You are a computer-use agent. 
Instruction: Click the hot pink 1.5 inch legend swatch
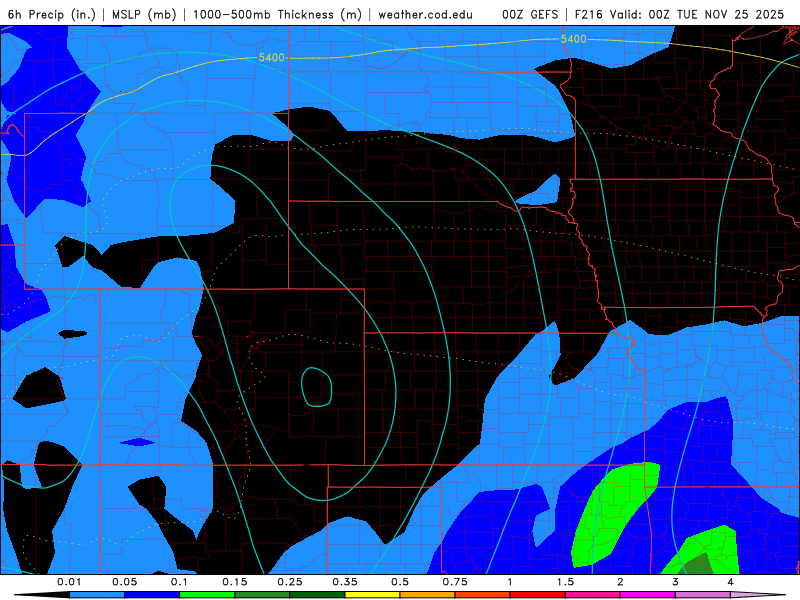click(x=593, y=595)
